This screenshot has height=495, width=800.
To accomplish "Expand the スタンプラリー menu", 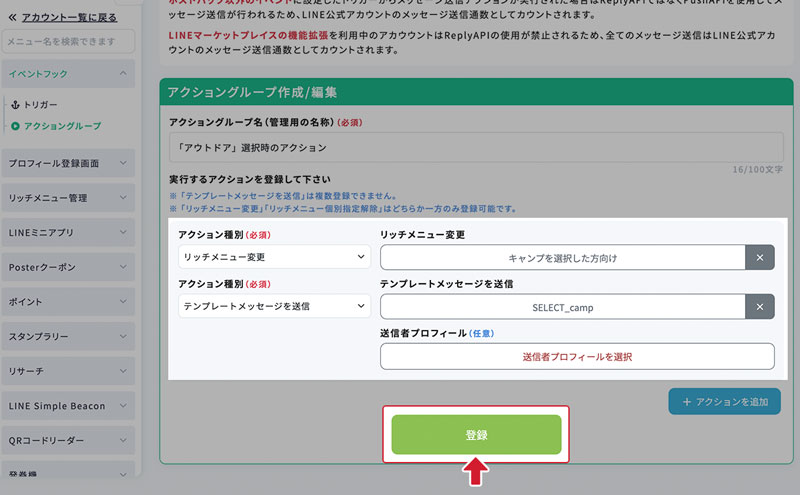I will click(x=68, y=337).
